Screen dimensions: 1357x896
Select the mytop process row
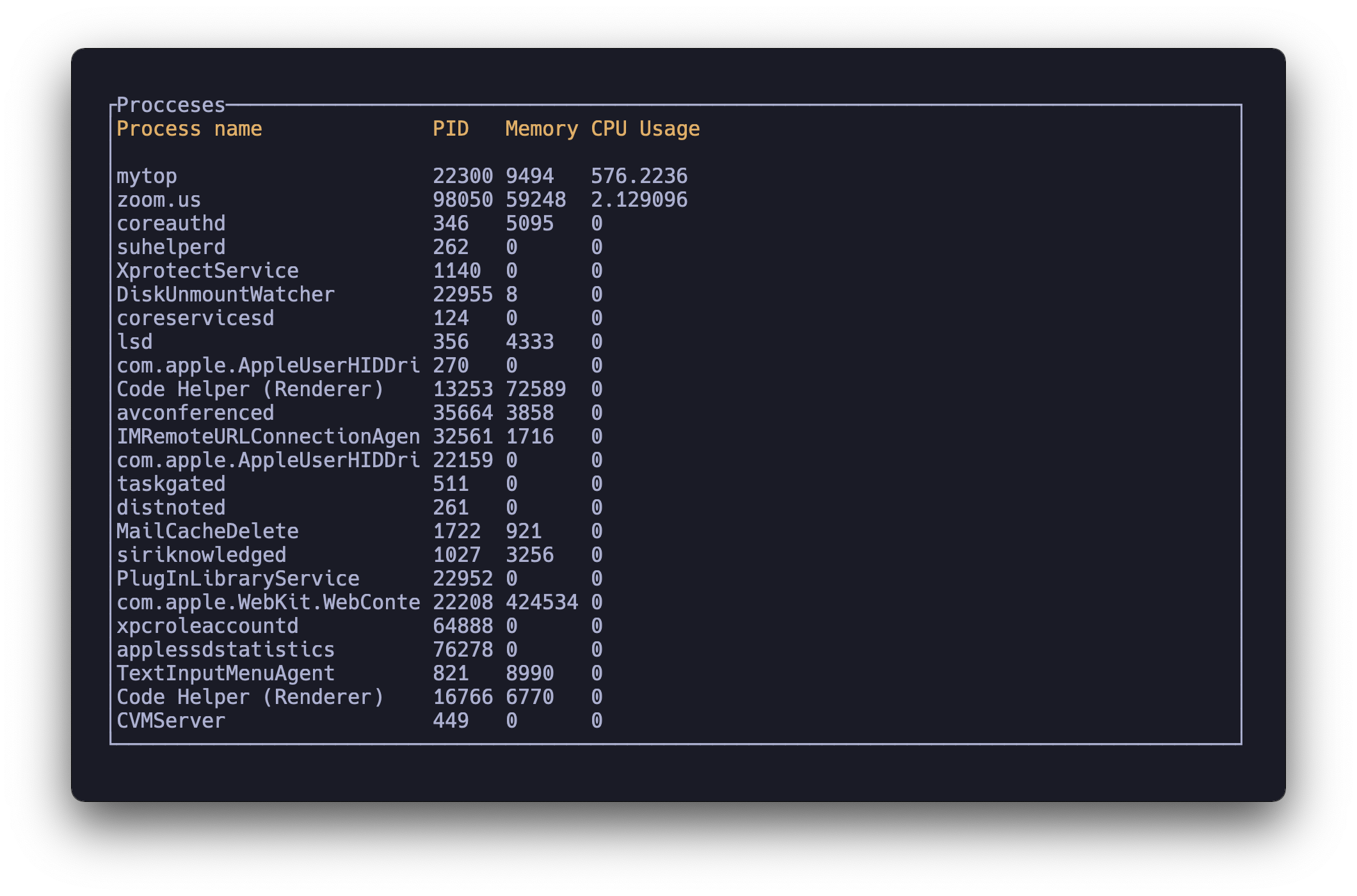coord(147,175)
